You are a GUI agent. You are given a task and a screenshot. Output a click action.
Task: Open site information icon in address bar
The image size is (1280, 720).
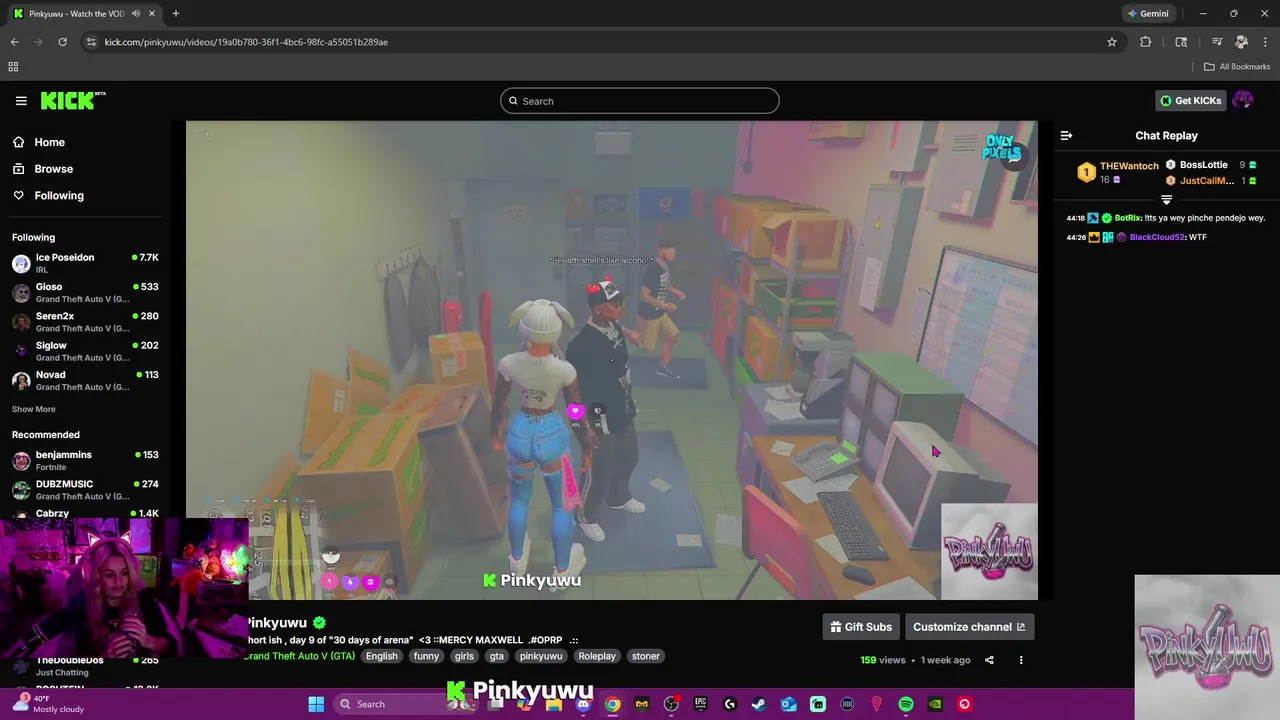(x=91, y=42)
